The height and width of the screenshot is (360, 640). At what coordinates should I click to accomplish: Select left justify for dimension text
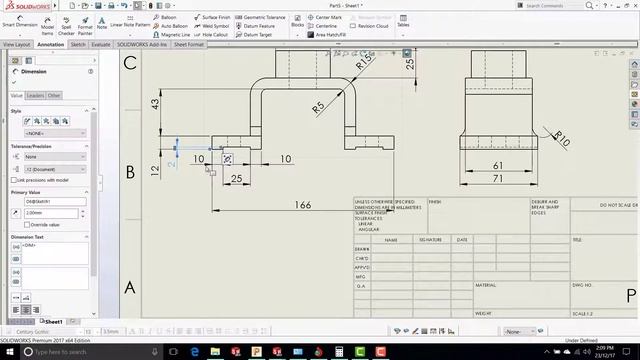pos(16,310)
